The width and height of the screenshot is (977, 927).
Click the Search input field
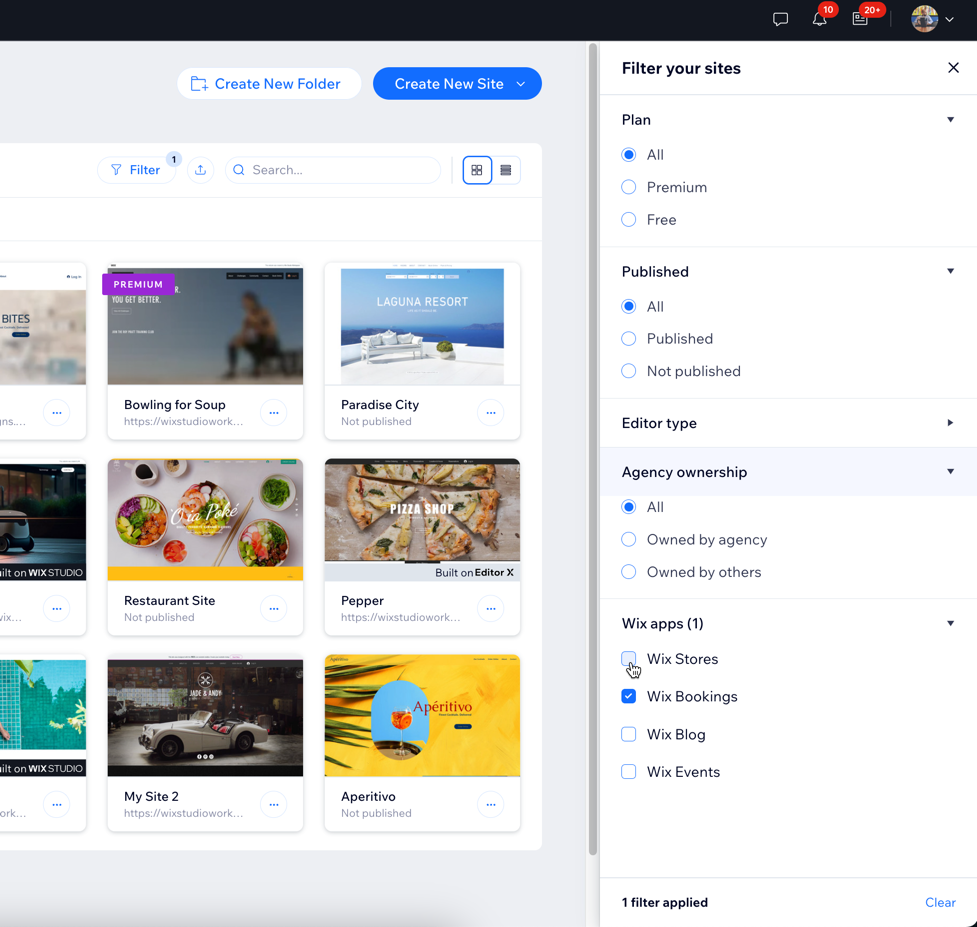pos(333,170)
